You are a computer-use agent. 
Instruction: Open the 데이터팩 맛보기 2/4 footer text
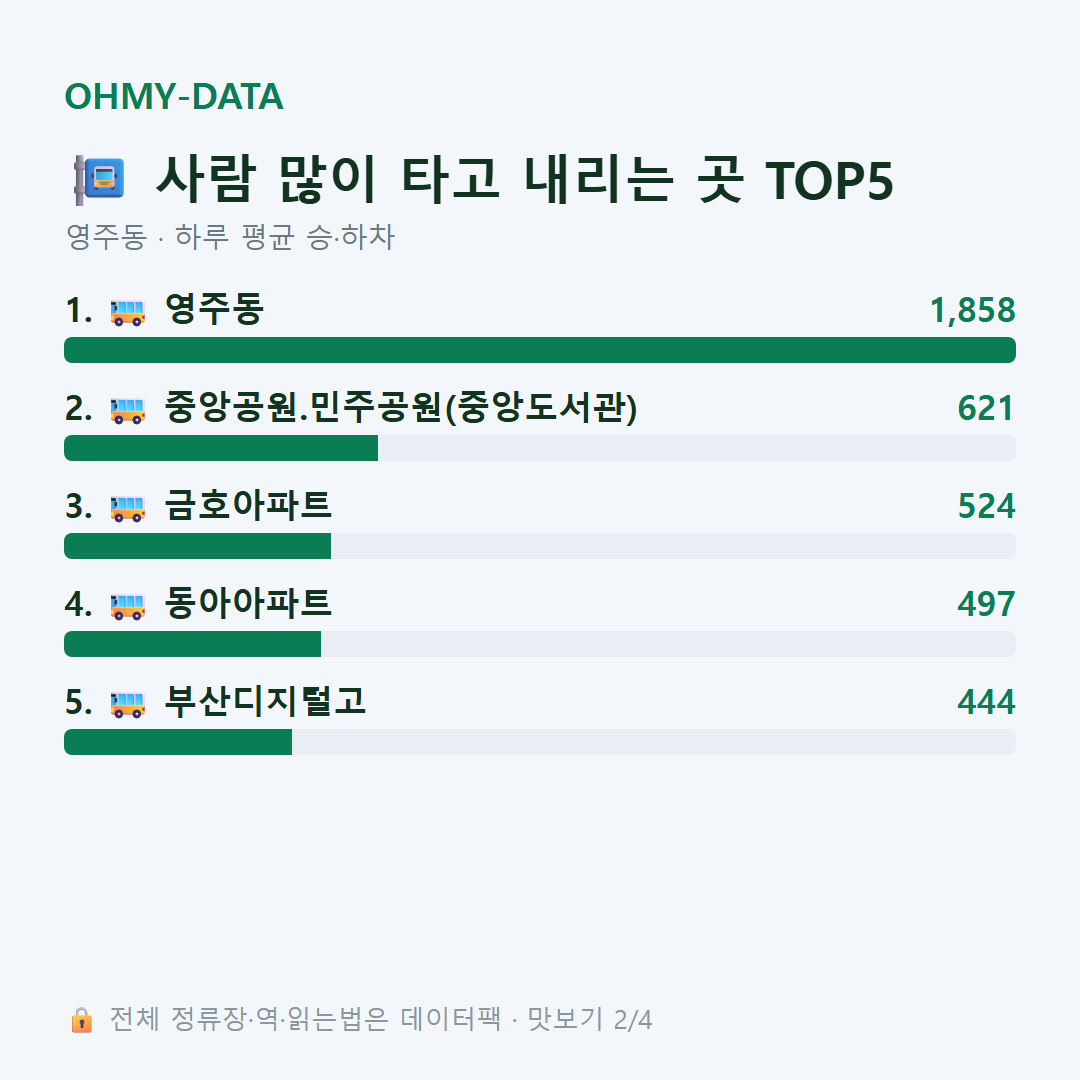[381, 1019]
